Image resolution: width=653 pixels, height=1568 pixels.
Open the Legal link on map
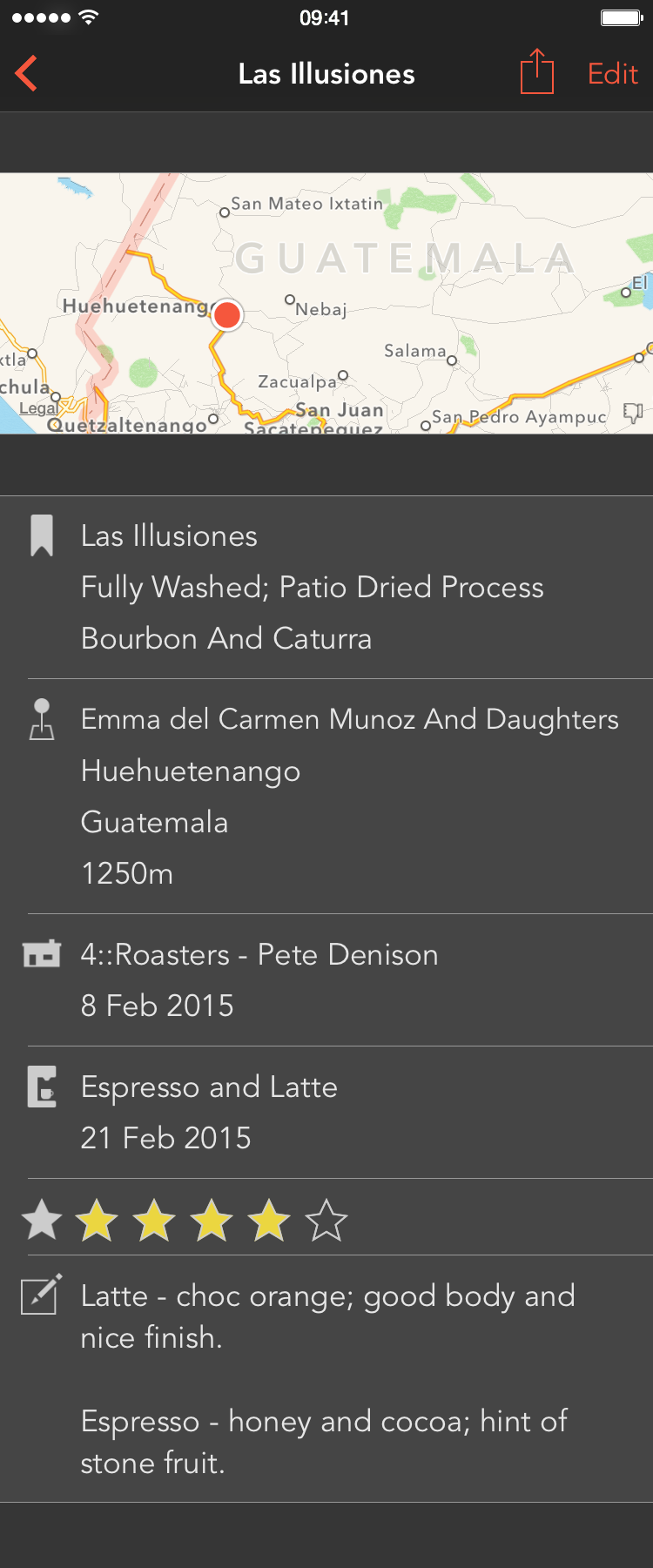[38, 408]
